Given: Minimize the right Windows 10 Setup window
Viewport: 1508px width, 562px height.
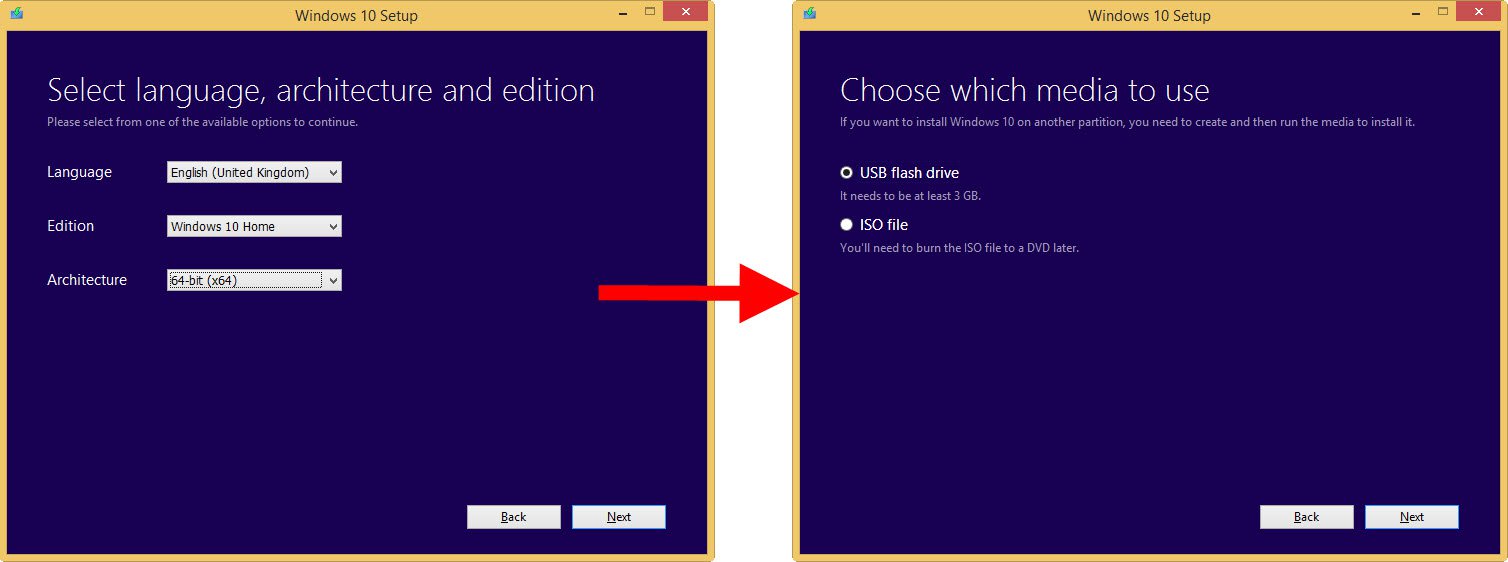Looking at the screenshot, I should (1415, 12).
